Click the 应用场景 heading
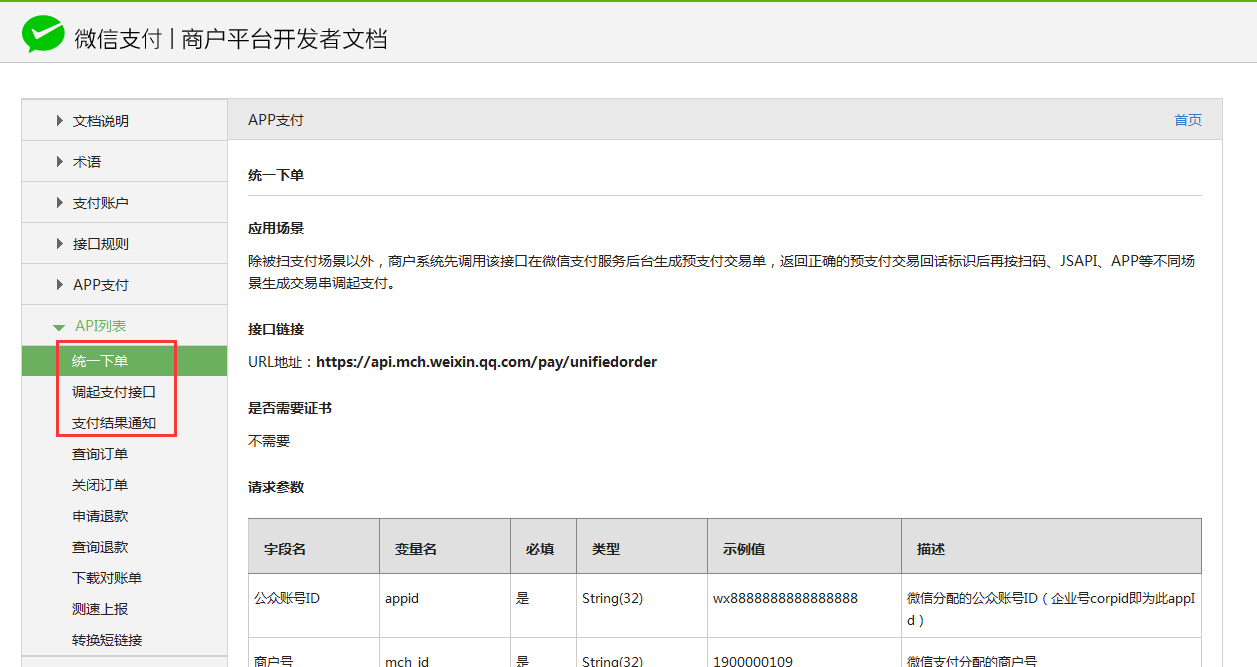Image resolution: width=1257 pixels, height=667 pixels. click(276, 229)
